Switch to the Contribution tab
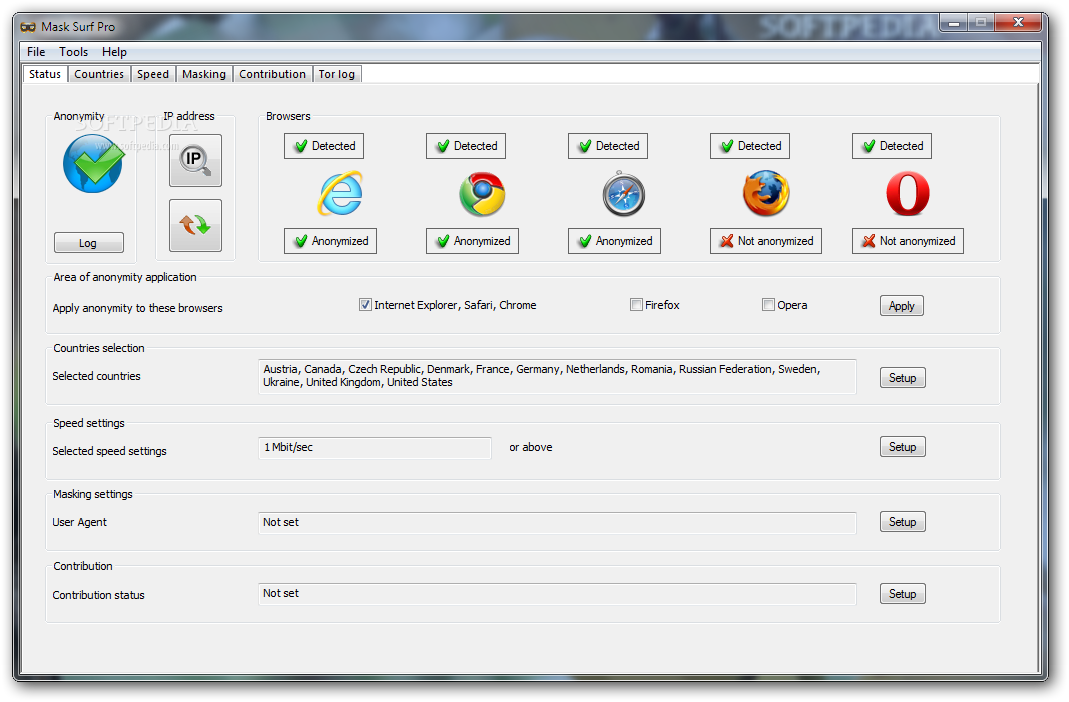The height and width of the screenshot is (702, 1069). click(x=273, y=74)
